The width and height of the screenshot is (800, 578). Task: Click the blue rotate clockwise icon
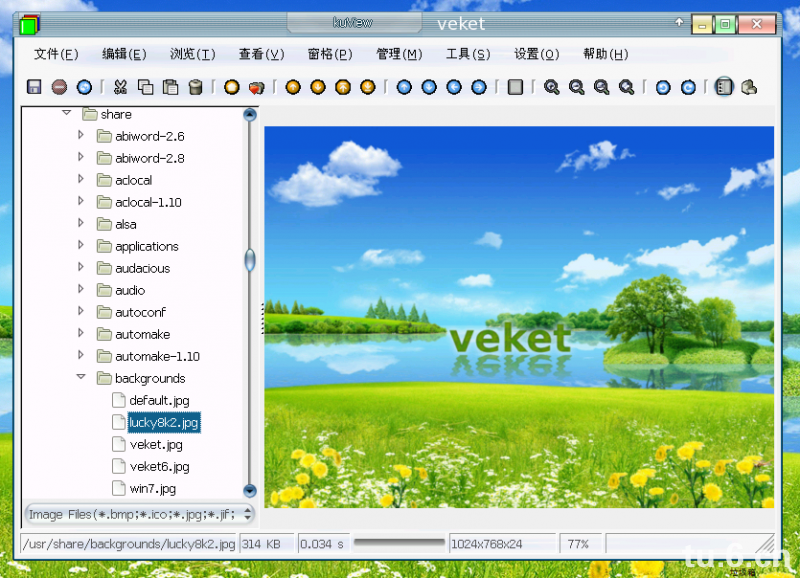(688, 88)
